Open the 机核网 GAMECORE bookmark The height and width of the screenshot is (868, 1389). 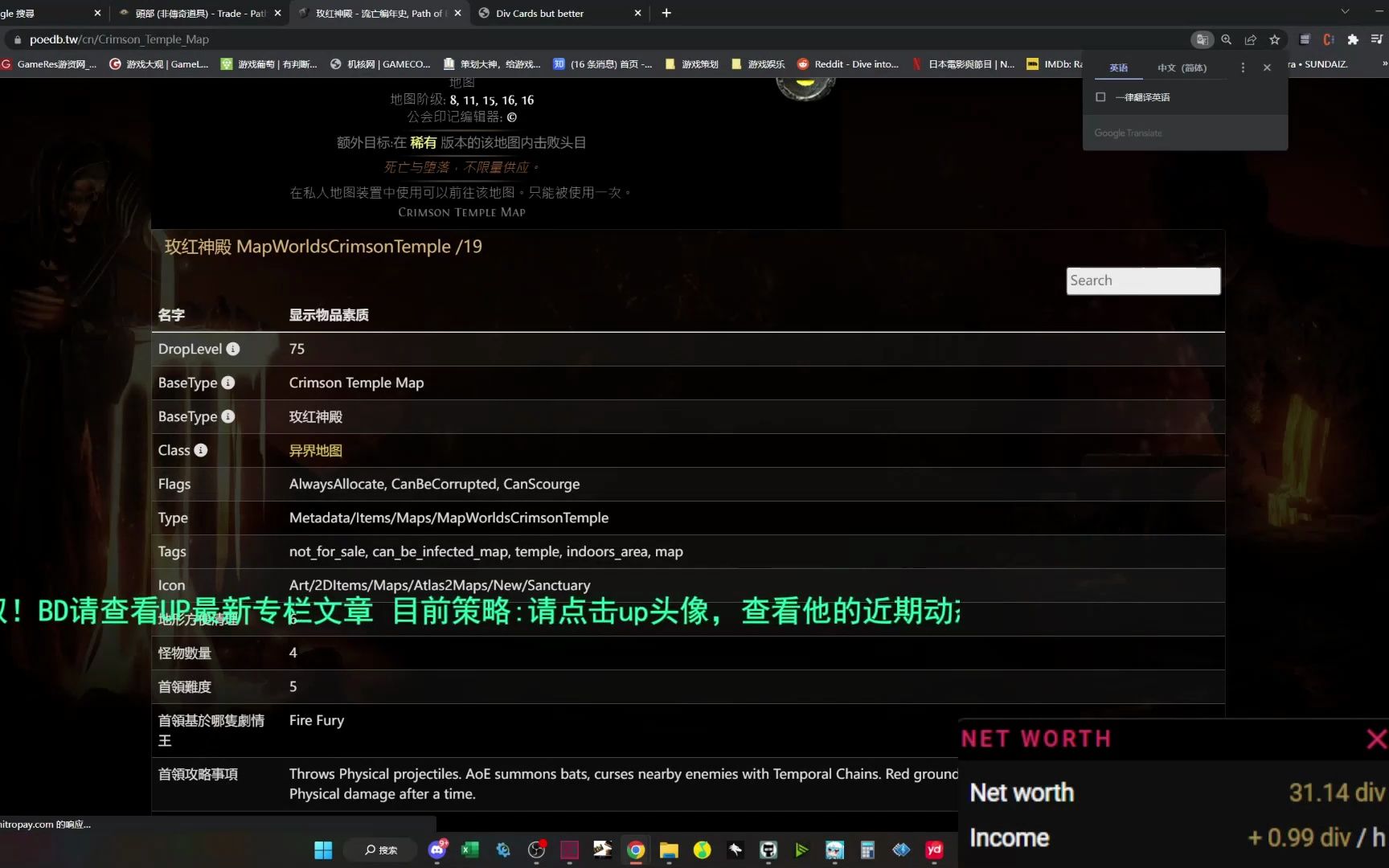380,64
